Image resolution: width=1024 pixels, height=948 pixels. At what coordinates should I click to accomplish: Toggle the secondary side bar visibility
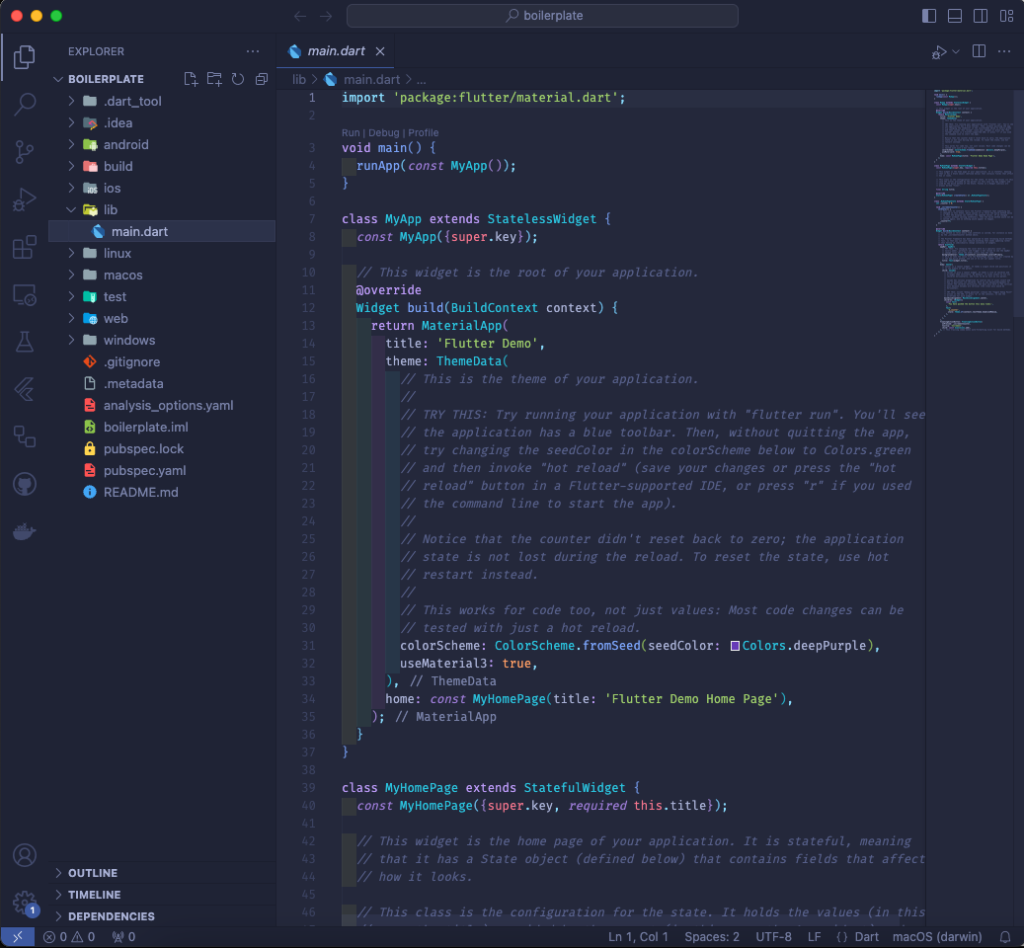tap(980, 16)
